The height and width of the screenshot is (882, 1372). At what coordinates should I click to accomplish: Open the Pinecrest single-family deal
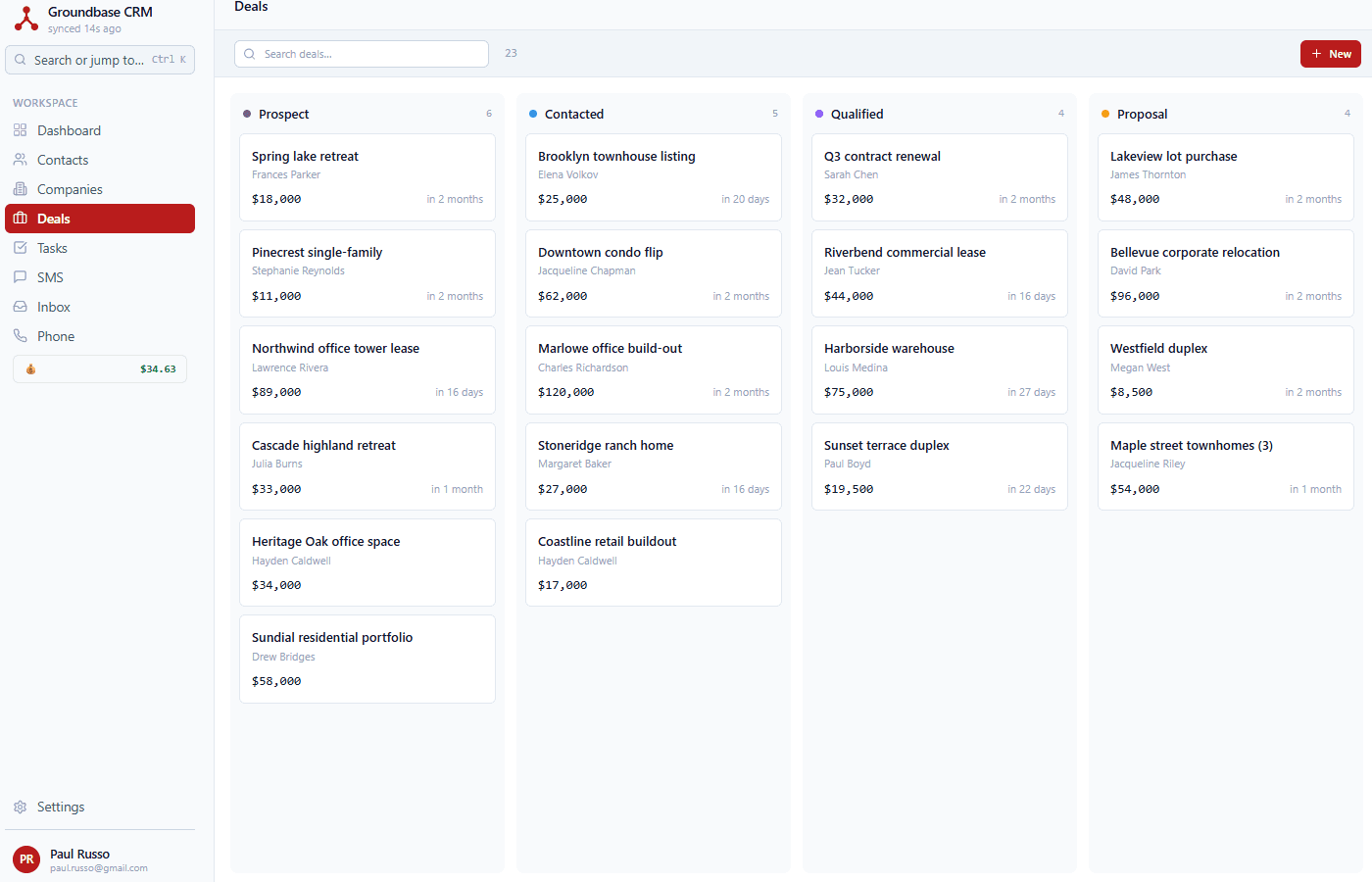click(x=367, y=273)
